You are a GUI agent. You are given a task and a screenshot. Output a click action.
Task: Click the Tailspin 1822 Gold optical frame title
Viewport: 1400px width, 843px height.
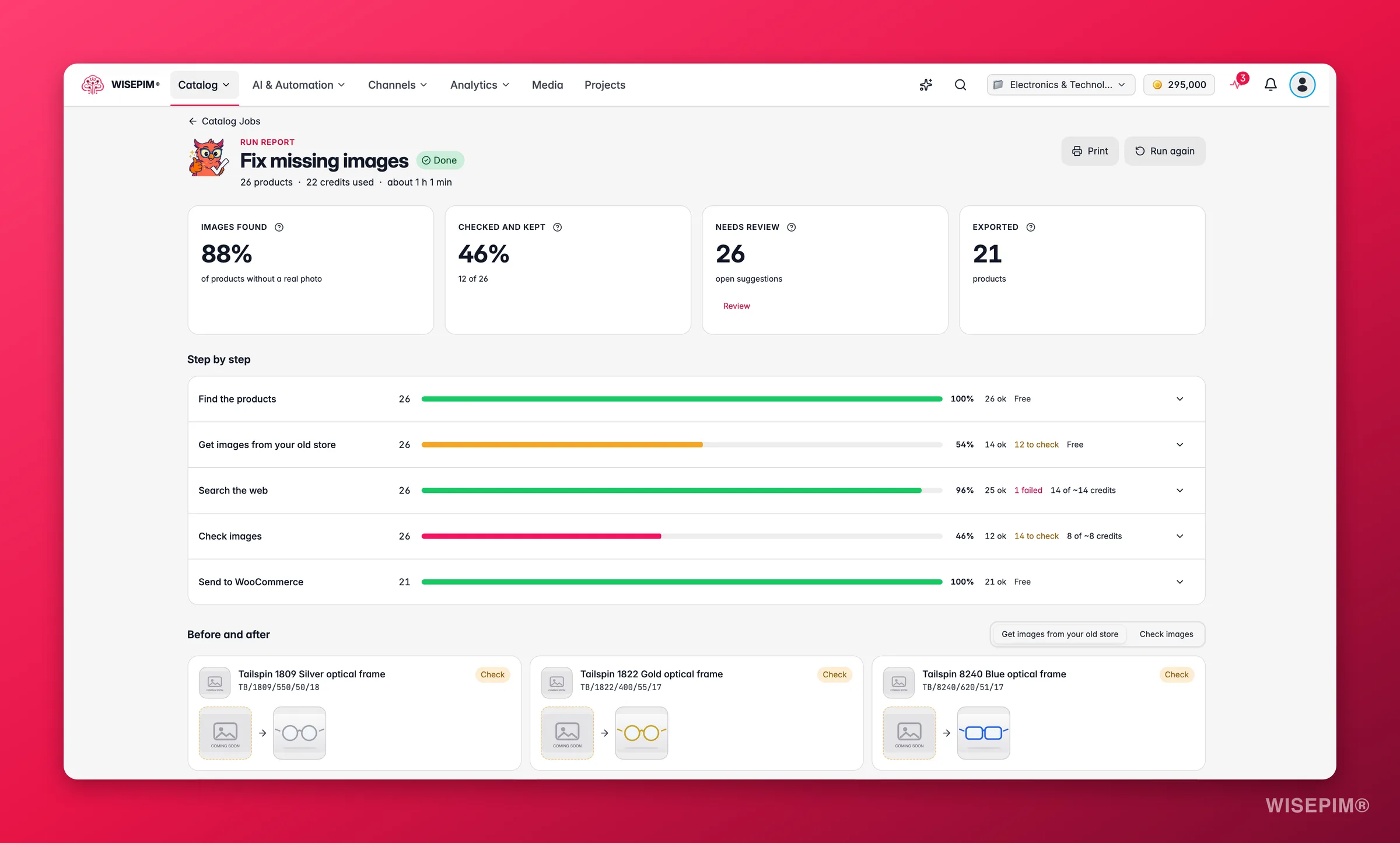point(651,674)
